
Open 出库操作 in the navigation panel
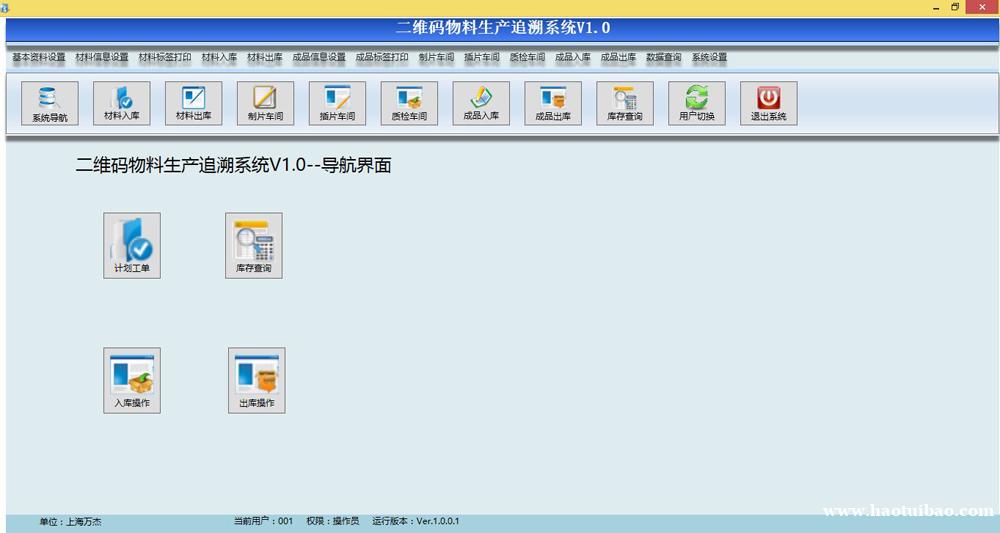pos(256,380)
